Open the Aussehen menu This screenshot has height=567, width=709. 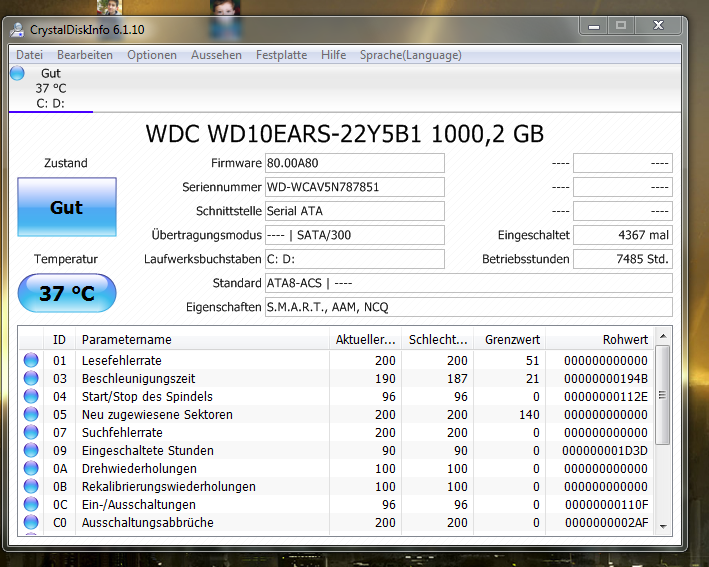(216, 55)
